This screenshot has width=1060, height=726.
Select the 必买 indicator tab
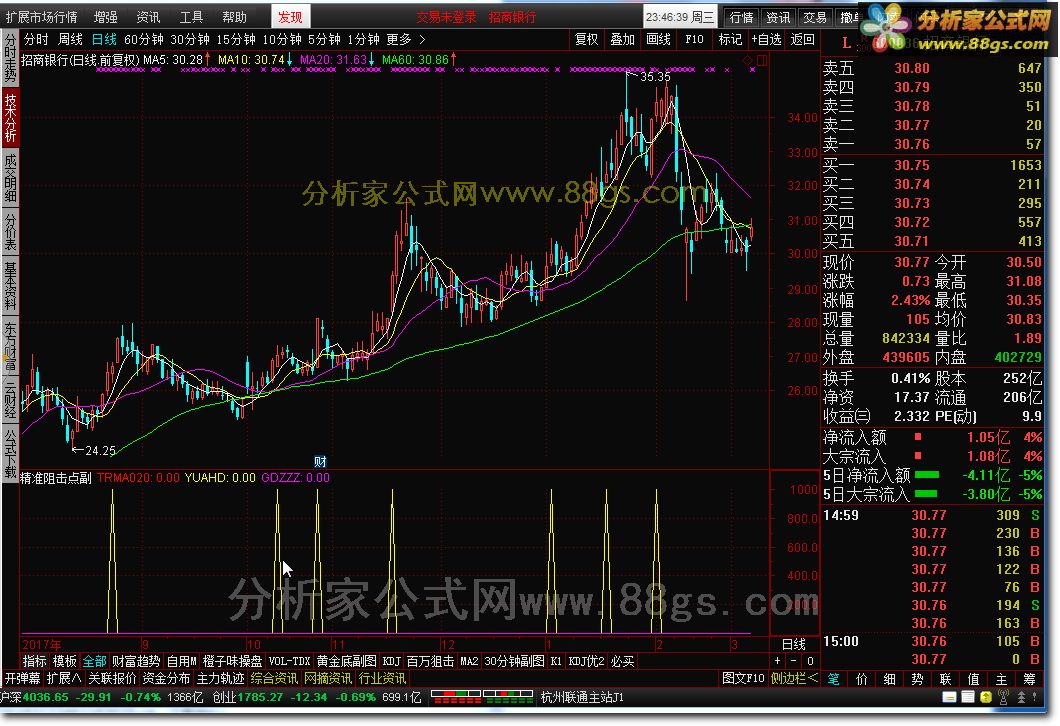coord(622,661)
